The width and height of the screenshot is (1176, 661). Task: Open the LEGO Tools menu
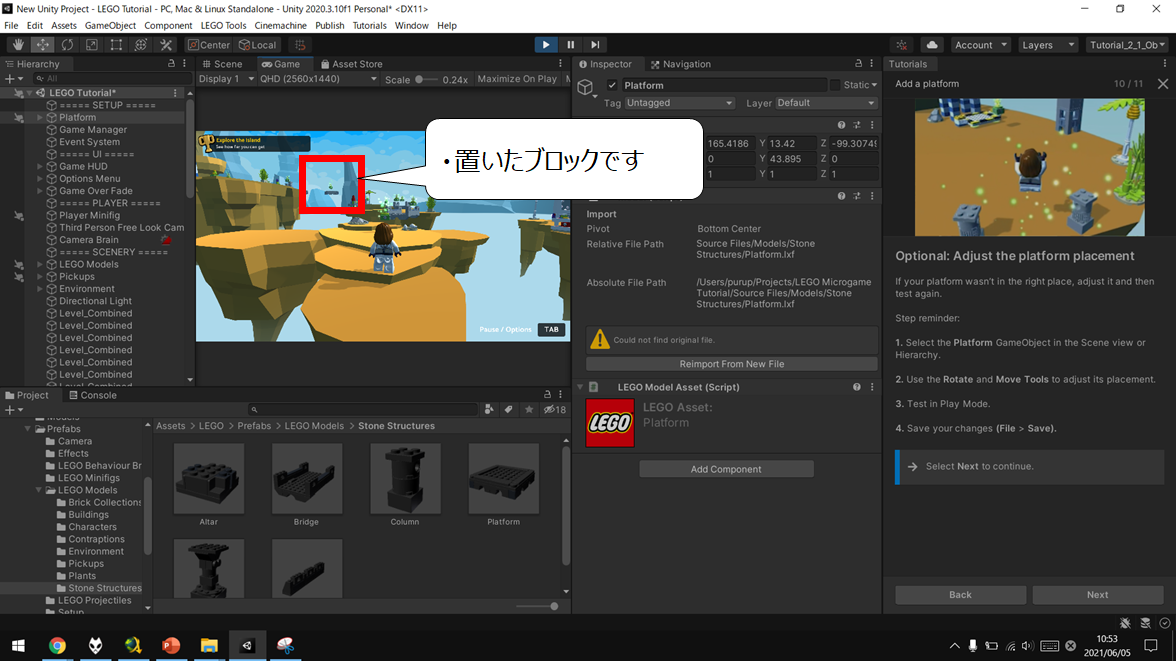click(224, 26)
